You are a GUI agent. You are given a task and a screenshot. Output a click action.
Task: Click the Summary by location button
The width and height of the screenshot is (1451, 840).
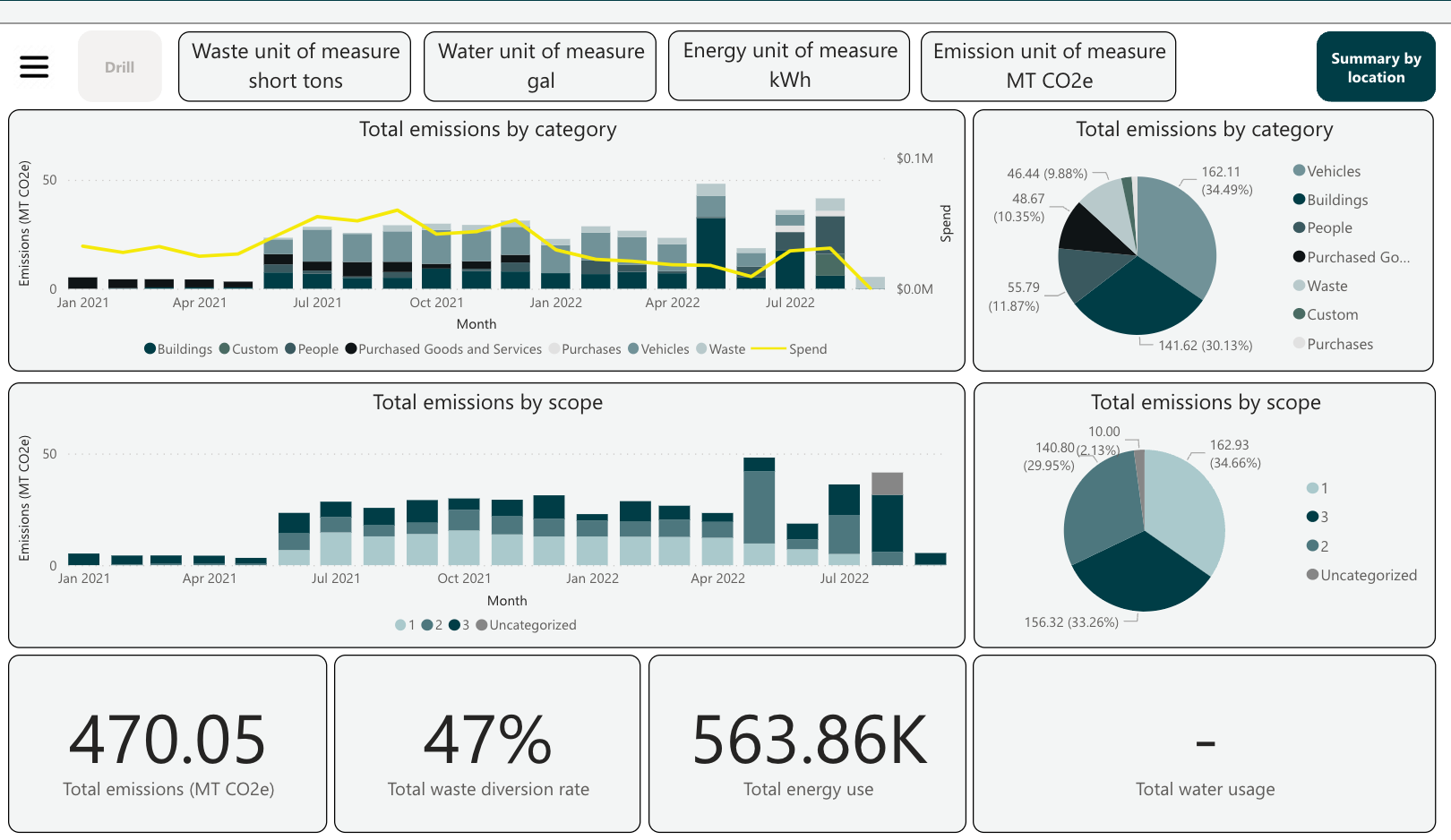[1376, 66]
